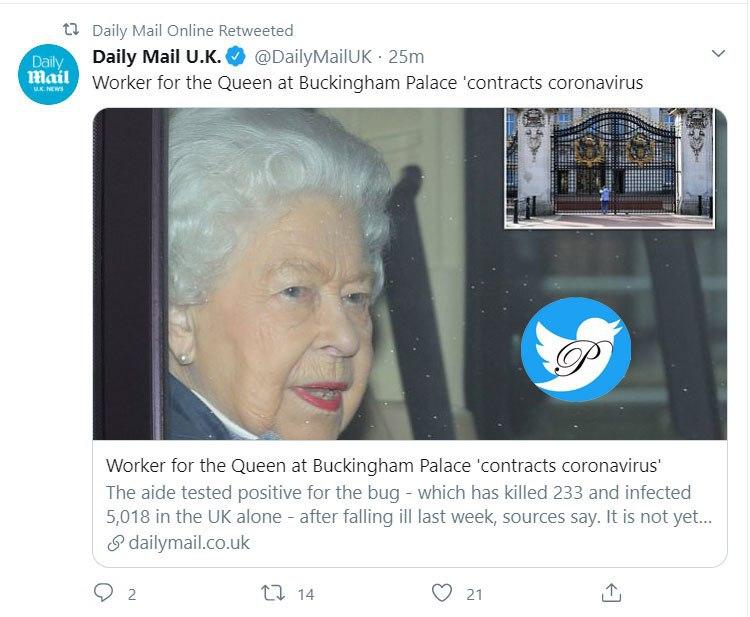The width and height of the screenshot is (750, 617).
Task: Open the tweet options chevron menu
Action: point(717,54)
